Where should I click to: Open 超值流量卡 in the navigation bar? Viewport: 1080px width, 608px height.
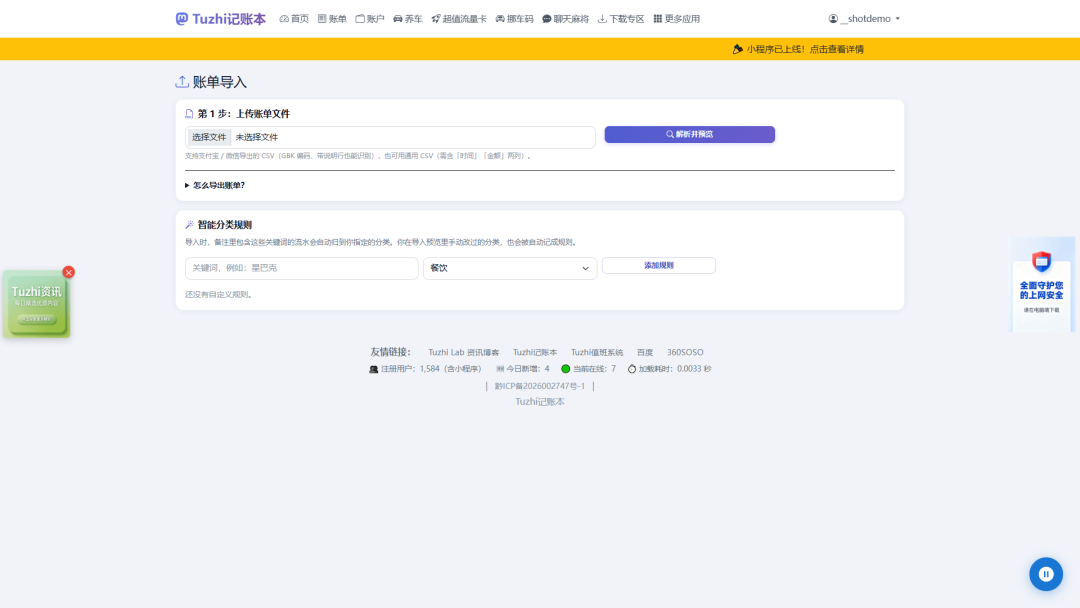[459, 19]
